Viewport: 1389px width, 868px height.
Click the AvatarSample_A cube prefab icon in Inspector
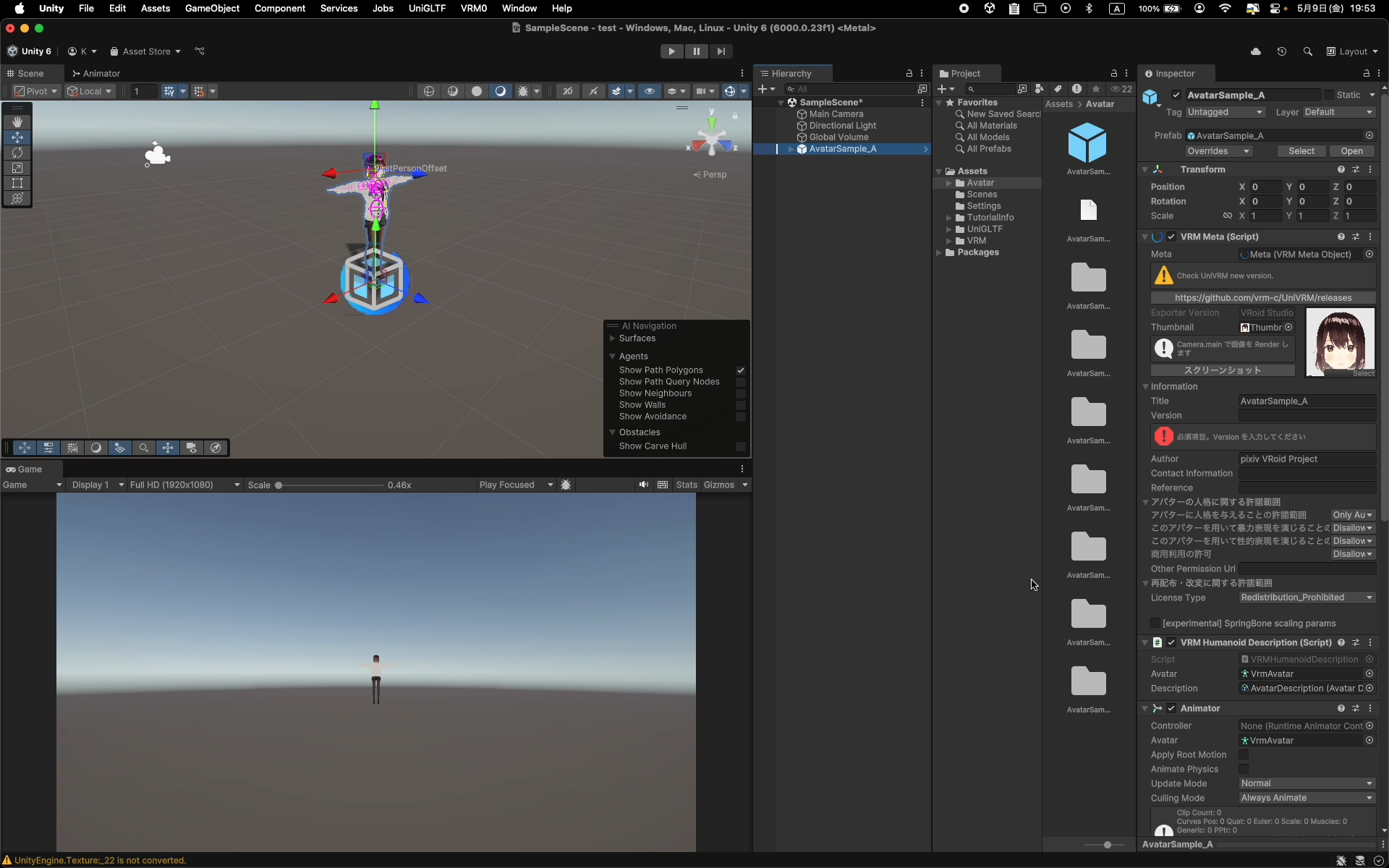click(1151, 97)
